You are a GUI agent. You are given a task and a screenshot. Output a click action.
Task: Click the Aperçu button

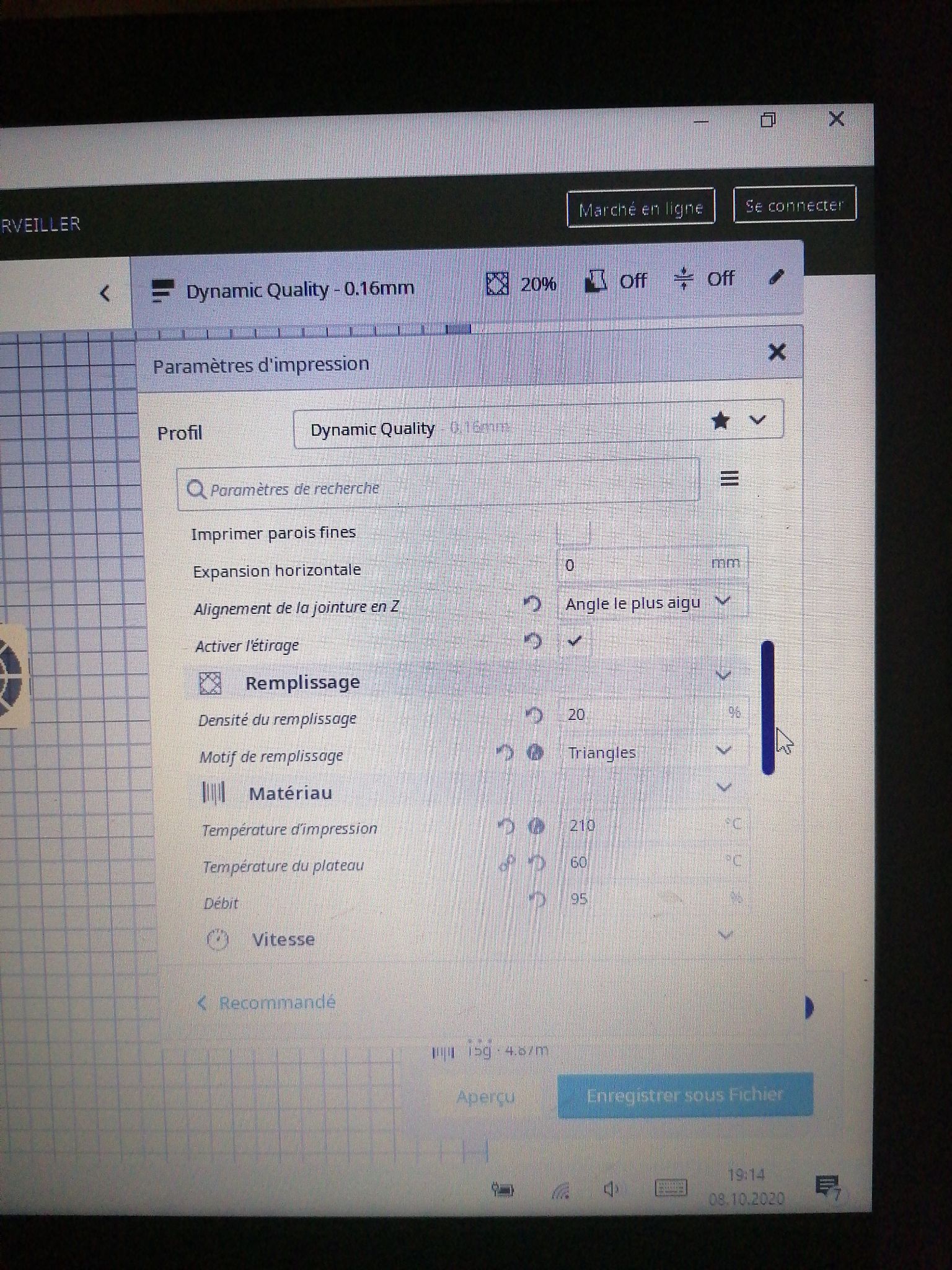[485, 1096]
